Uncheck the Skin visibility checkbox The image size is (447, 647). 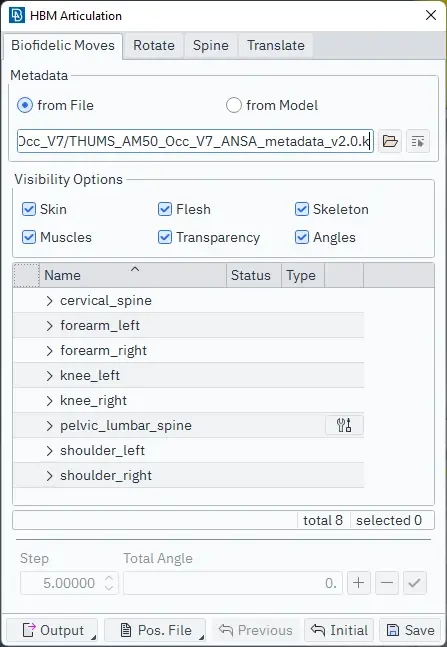[28, 209]
